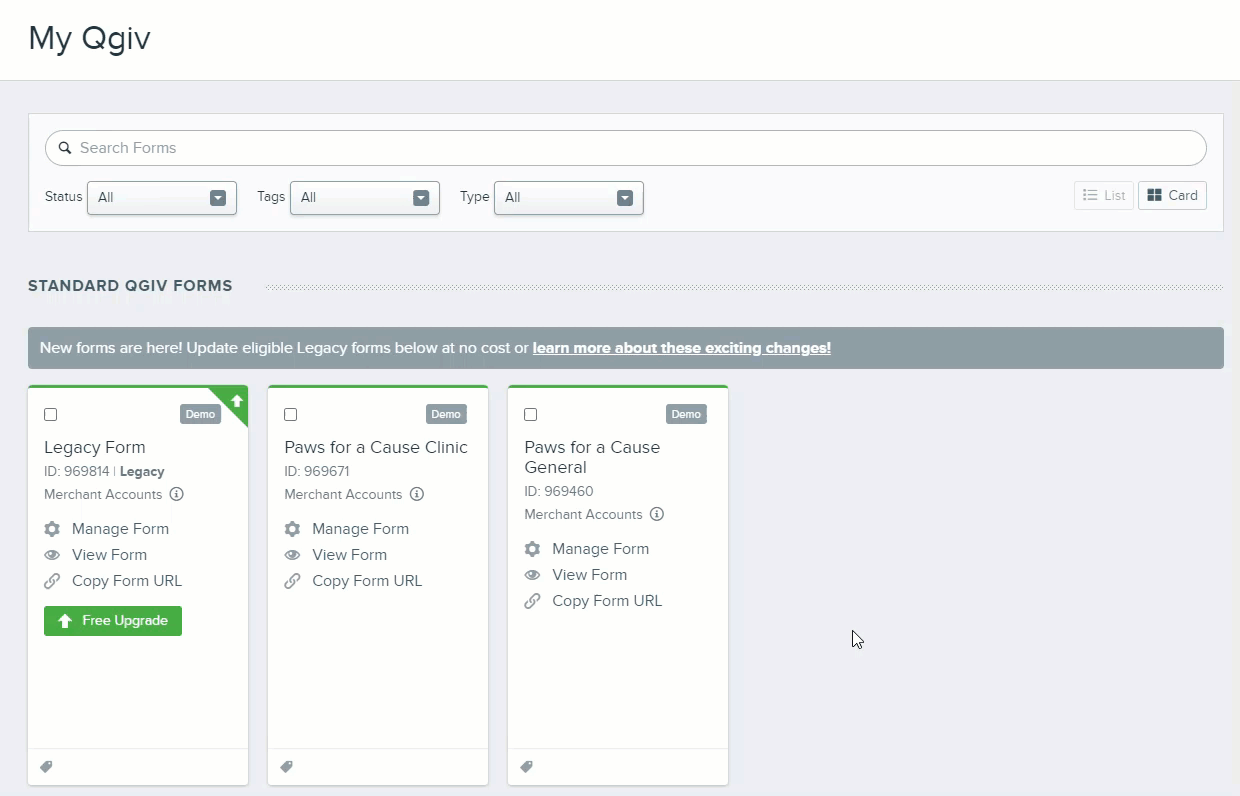Click the Demo badge on Paws for a Cause General
This screenshot has width=1240, height=796.
point(686,414)
